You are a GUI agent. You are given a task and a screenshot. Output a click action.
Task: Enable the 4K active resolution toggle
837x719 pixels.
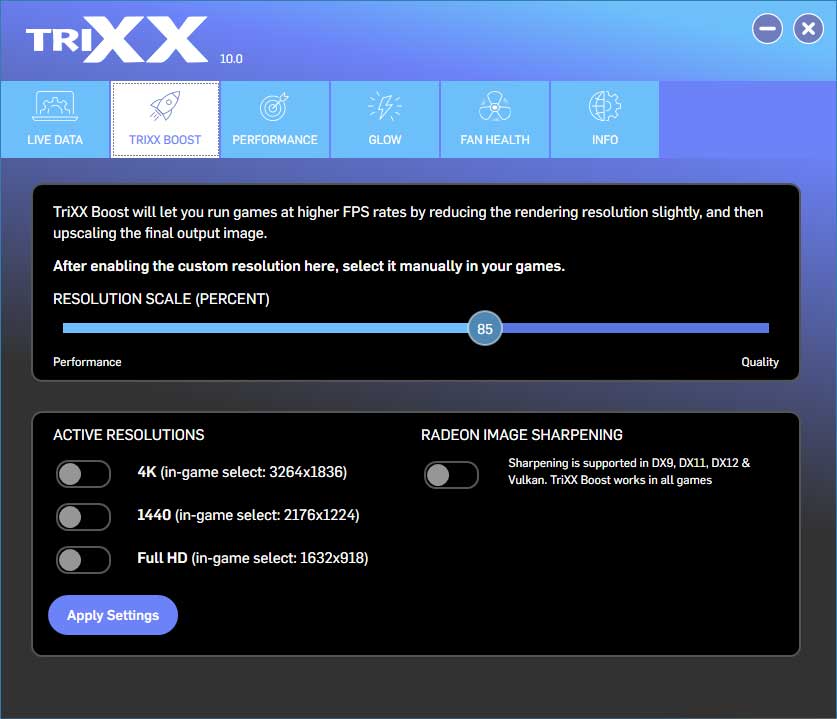click(x=83, y=473)
